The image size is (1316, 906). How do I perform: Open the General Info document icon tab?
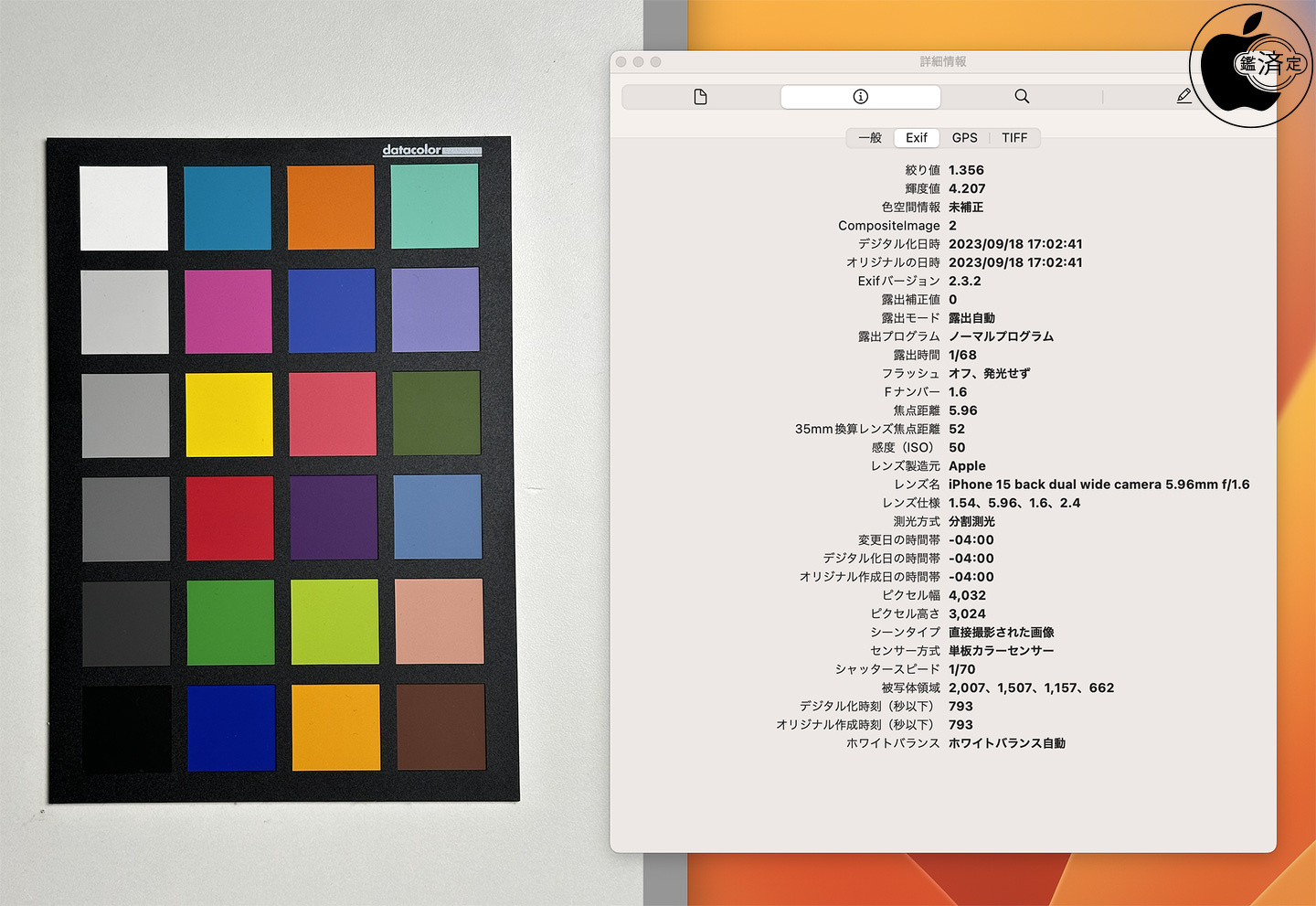pos(701,97)
